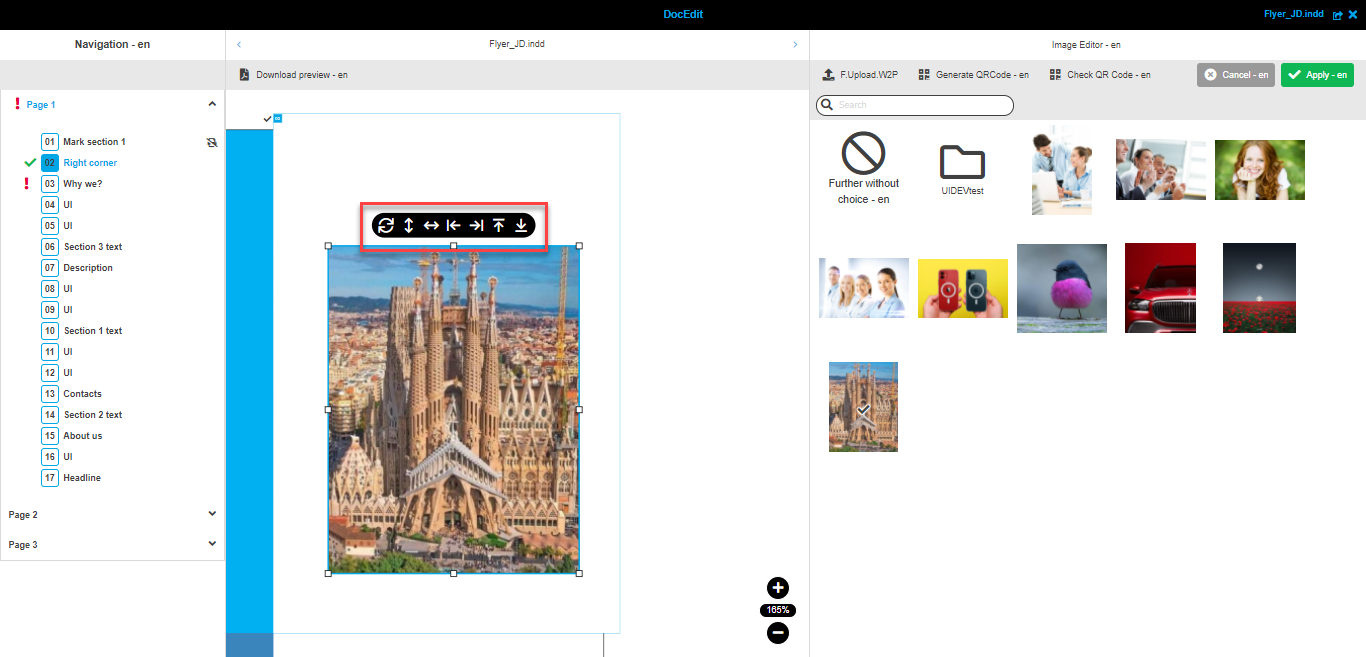Apply the image changes
This screenshot has width=1366, height=657.
pyautogui.click(x=1317, y=74)
